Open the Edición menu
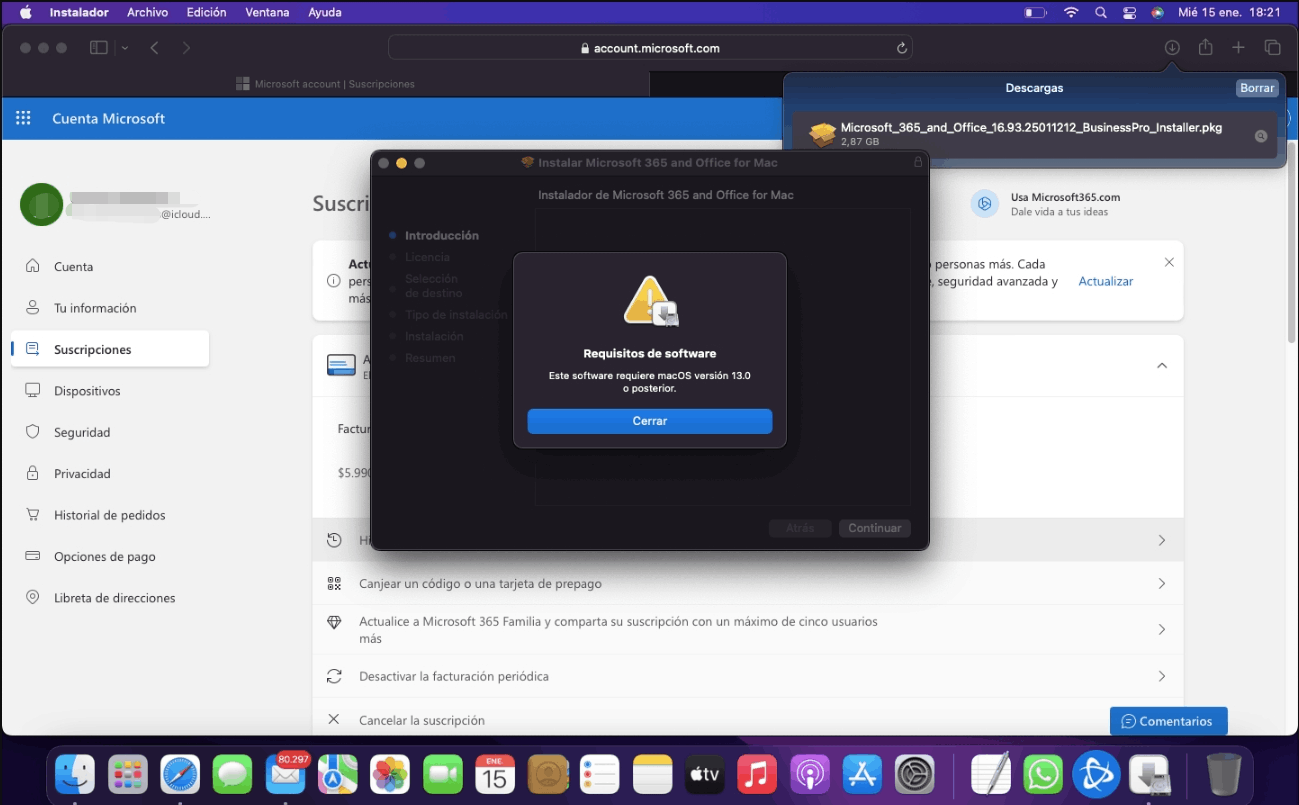This screenshot has height=805, width=1299. [x=207, y=13]
